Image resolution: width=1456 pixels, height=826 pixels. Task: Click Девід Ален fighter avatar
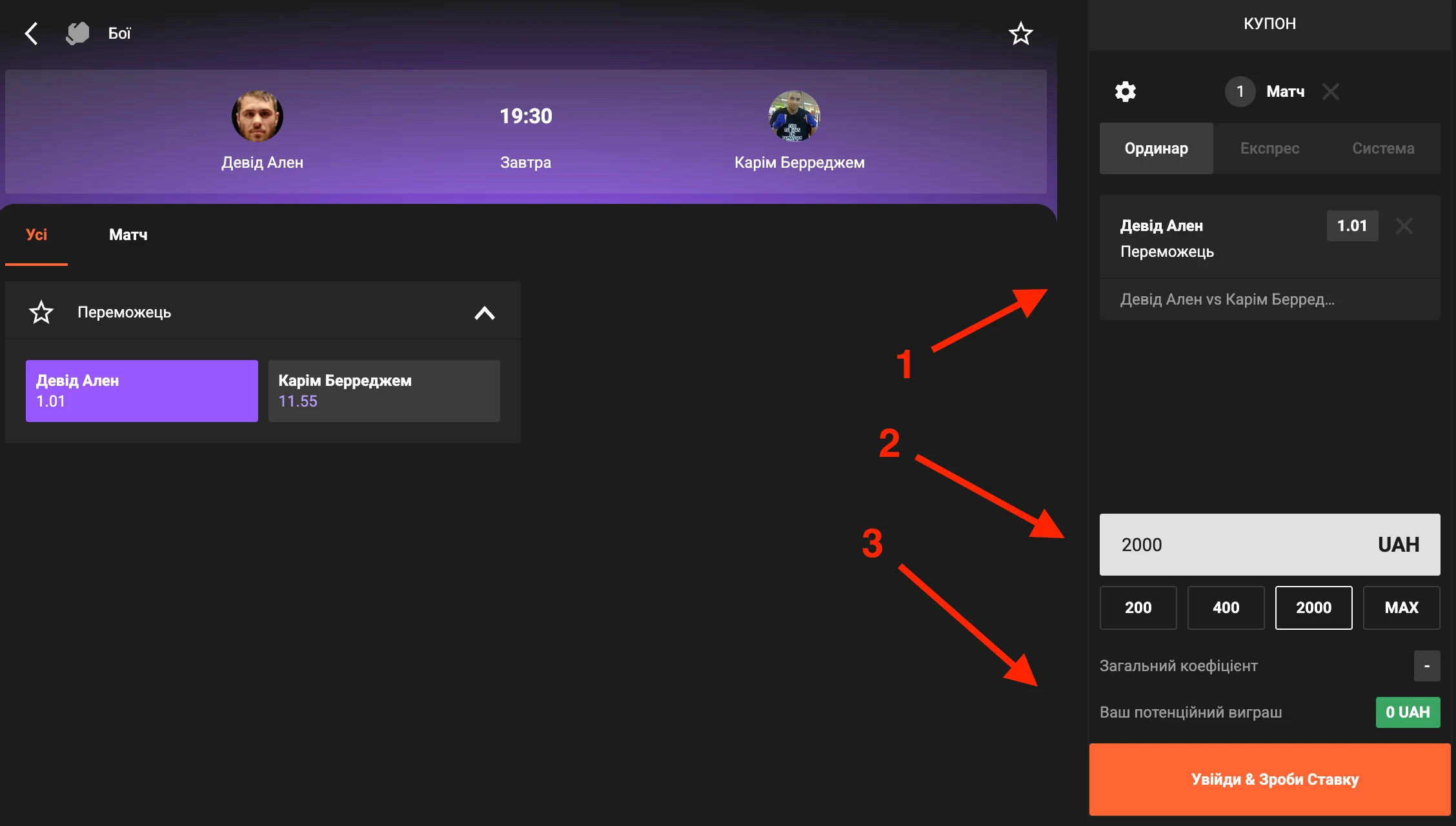pos(257,116)
